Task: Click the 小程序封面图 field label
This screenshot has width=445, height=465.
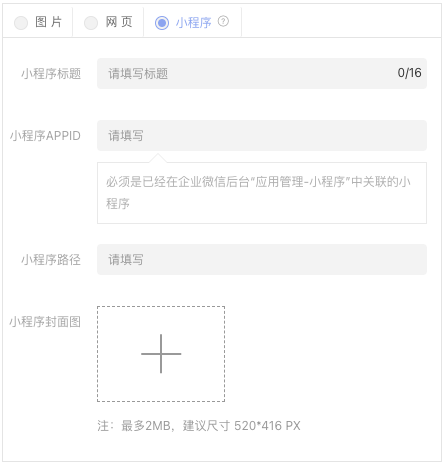Action: [45, 322]
